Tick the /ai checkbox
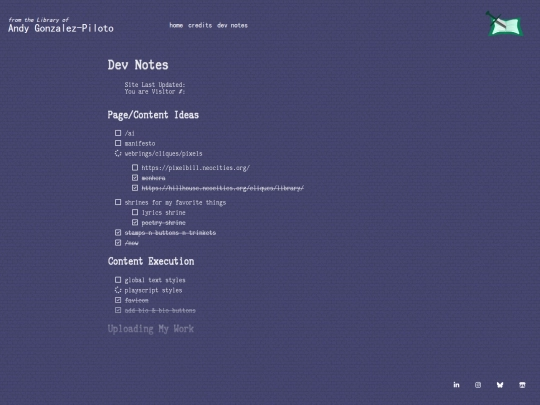The width and height of the screenshot is (540, 405). pyautogui.click(x=118, y=133)
